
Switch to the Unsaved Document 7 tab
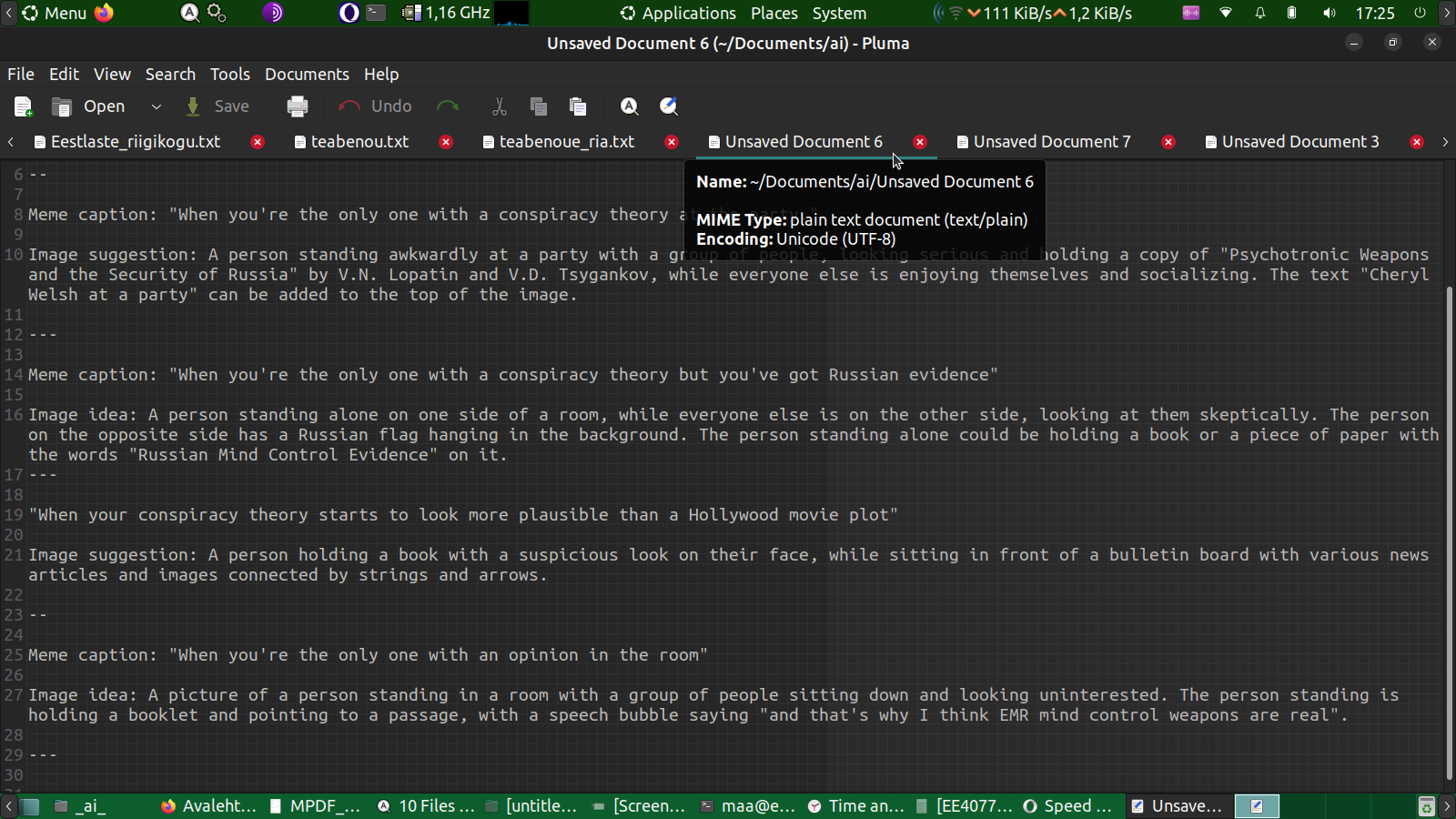(x=1052, y=142)
